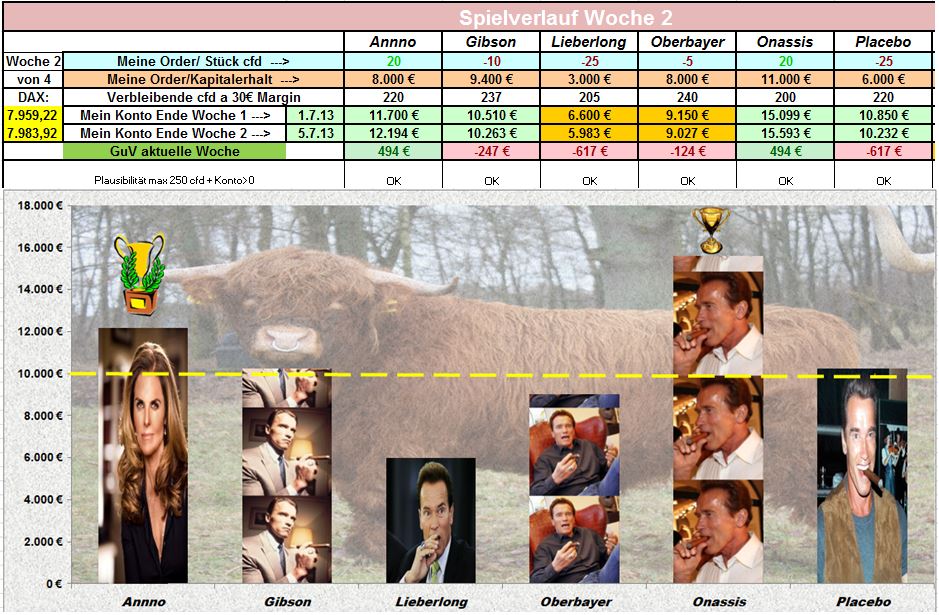This screenshot has width=939, height=615.
Task: Click 'Mein Konto Ende Woche 2 --->' label
Action: (175, 133)
